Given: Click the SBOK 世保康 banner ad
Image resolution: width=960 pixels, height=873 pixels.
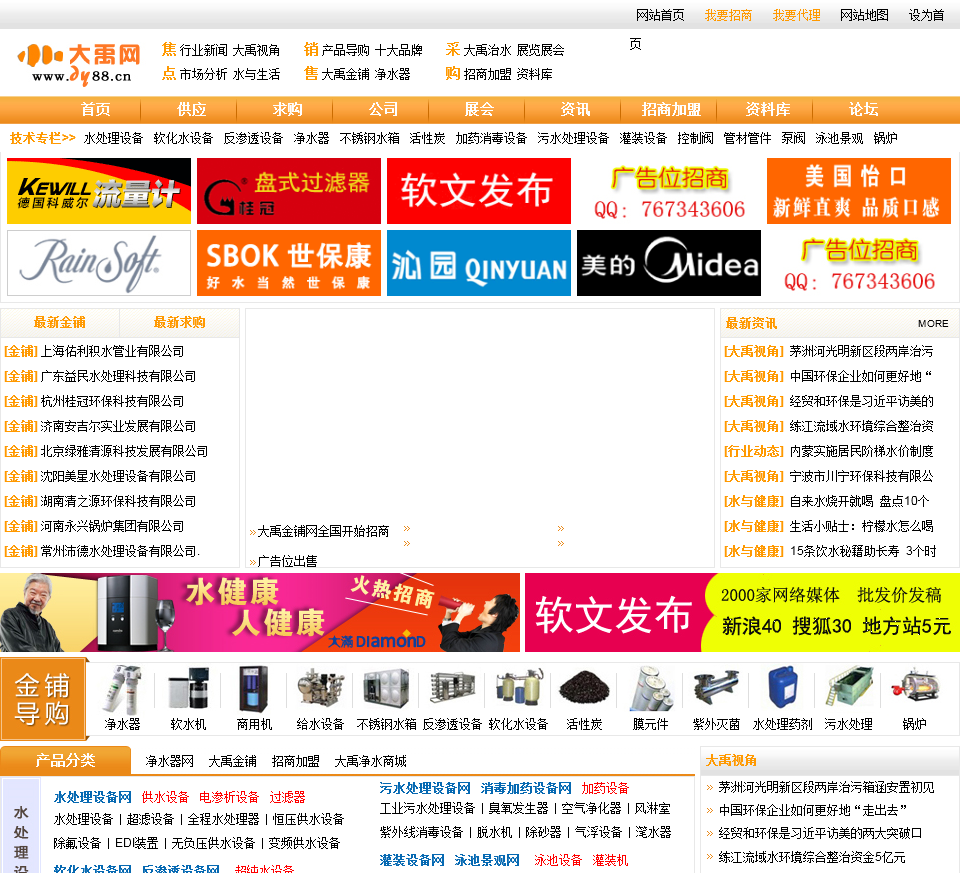Looking at the screenshot, I should tap(289, 263).
